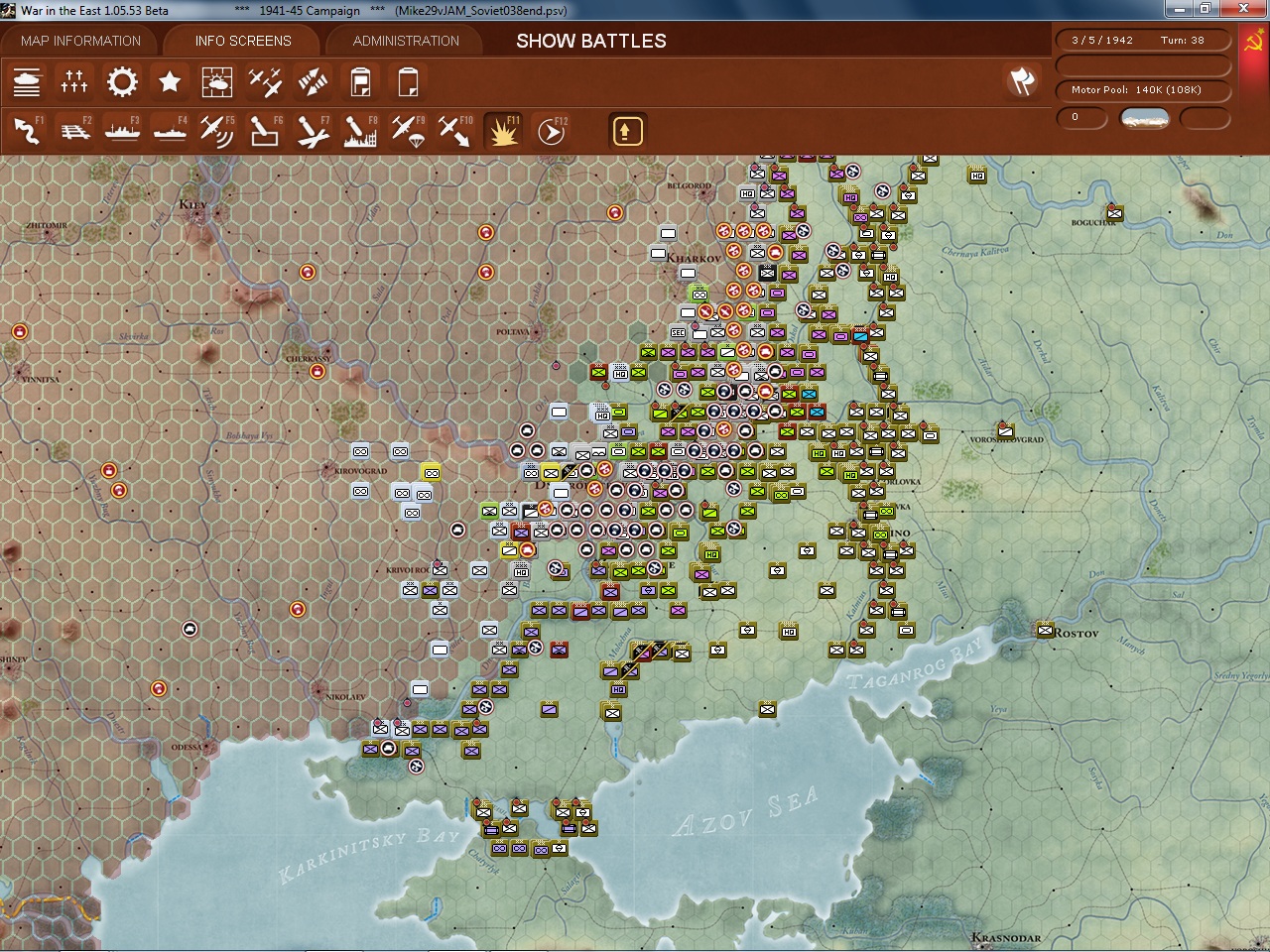Click the crossed flags icon
The height and width of the screenshot is (952, 1270).
tap(1022, 81)
